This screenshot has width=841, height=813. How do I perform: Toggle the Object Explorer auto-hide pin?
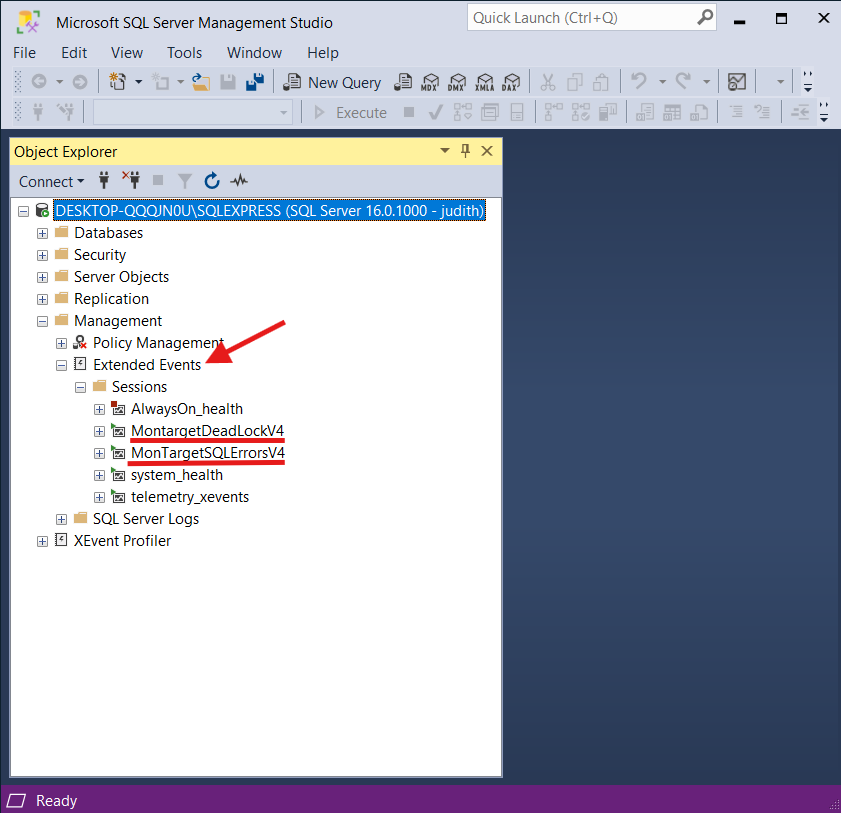(x=466, y=151)
